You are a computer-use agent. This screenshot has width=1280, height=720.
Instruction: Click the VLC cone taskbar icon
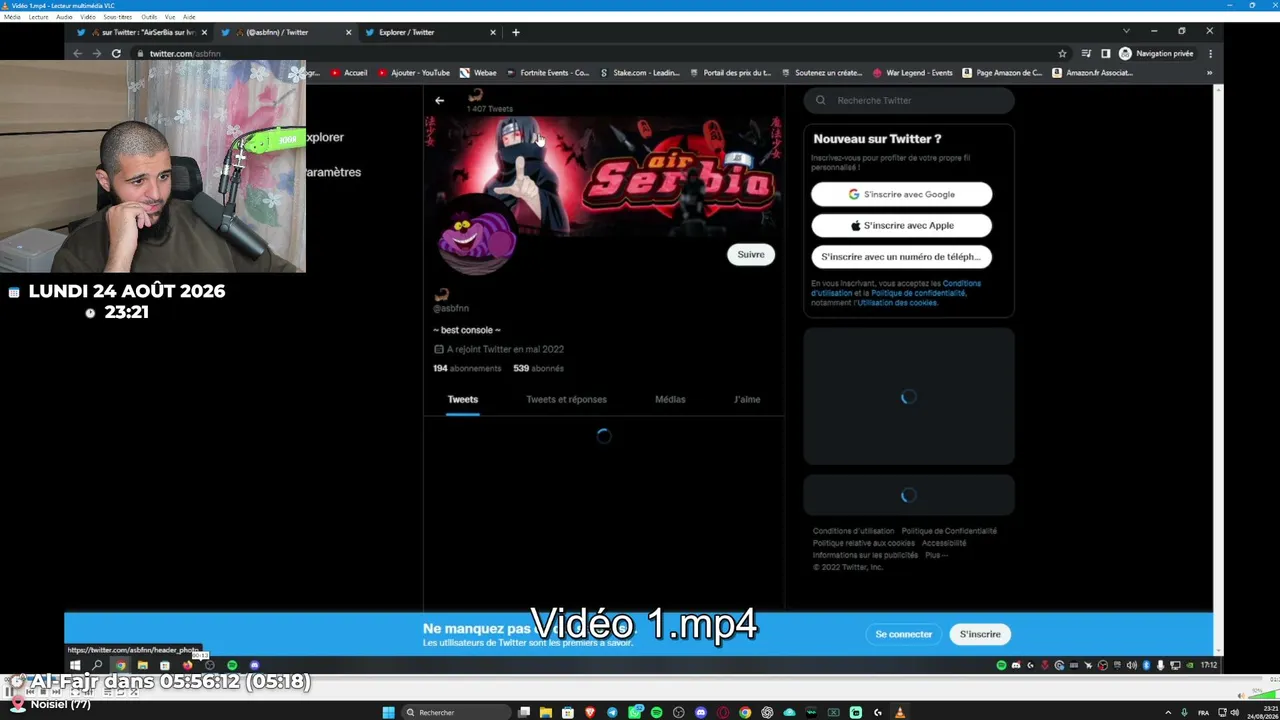[x=900, y=712]
